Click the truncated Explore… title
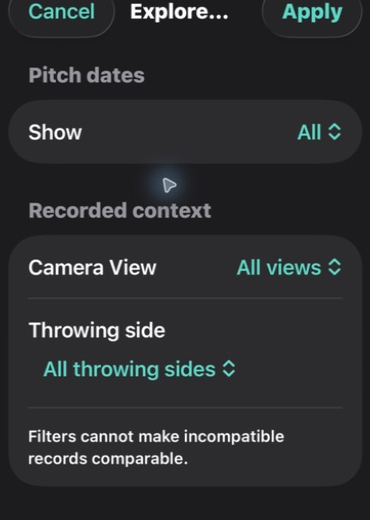 tap(179, 12)
